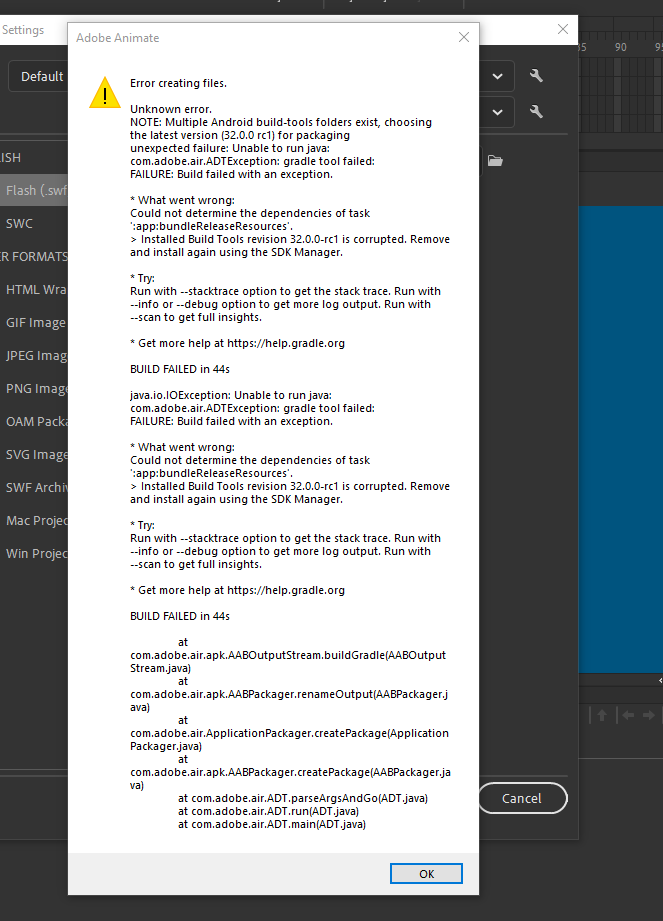Image resolution: width=663 pixels, height=921 pixels.
Task: Open the output folder browse icon
Action: 495,160
